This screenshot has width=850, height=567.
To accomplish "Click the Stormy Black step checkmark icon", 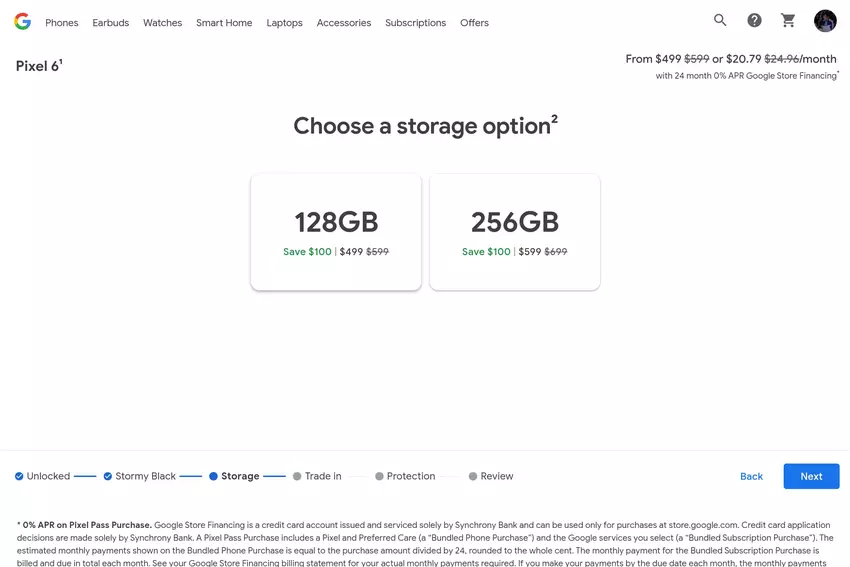I will click(x=108, y=476).
